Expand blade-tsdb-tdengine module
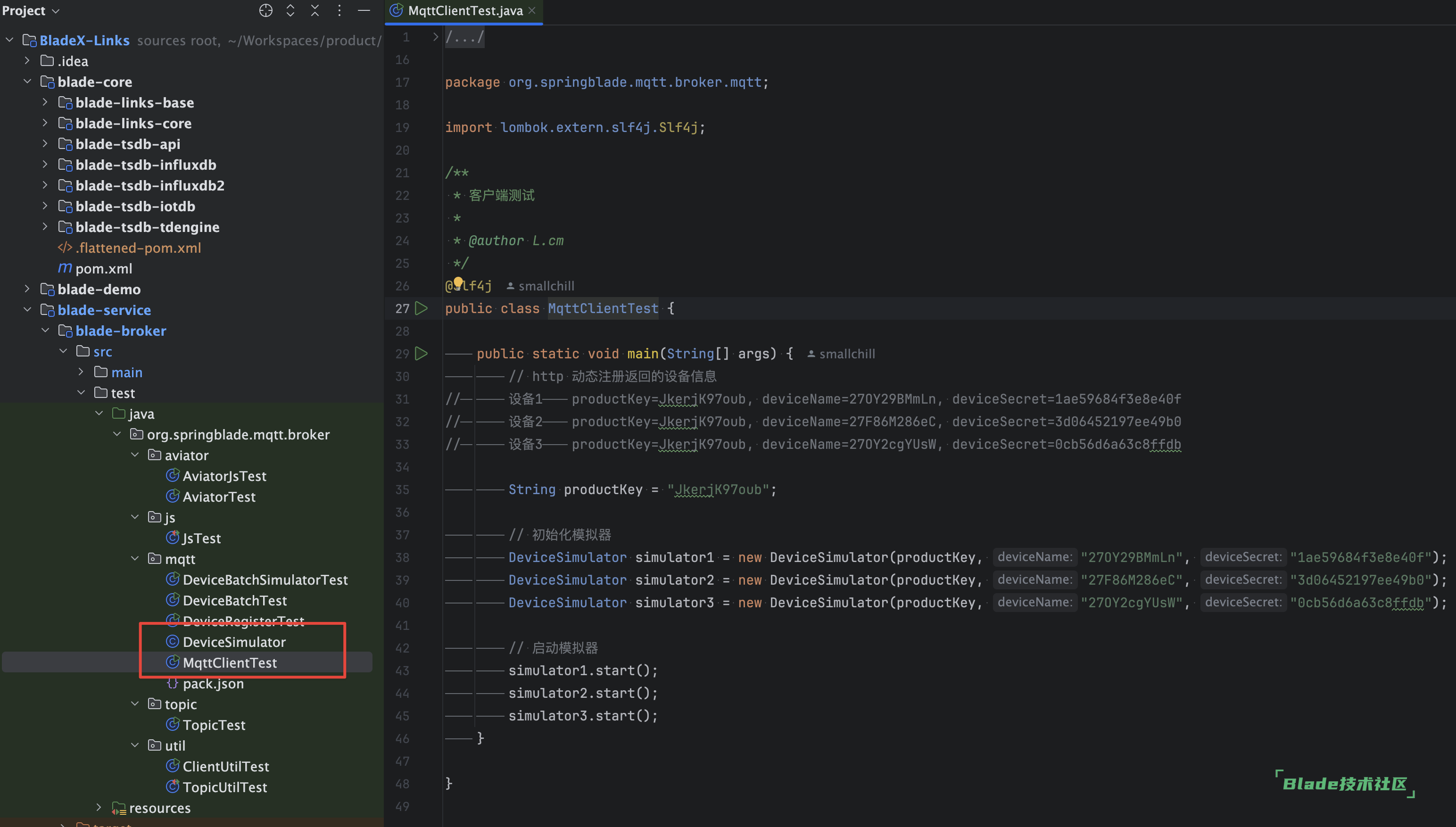1456x827 pixels. pos(45,227)
